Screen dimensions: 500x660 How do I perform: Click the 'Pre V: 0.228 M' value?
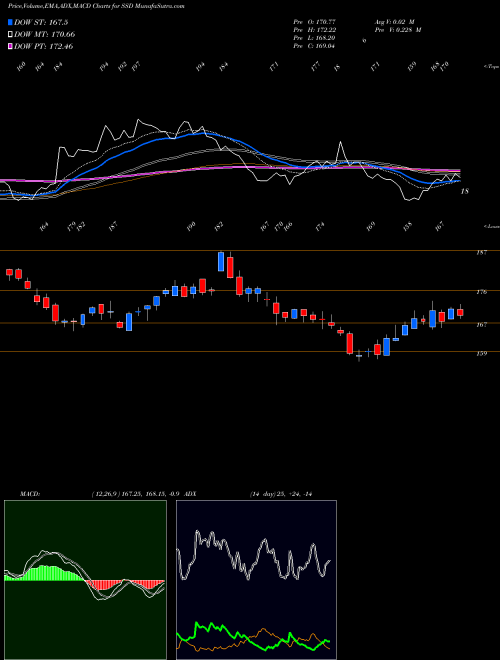398,30
